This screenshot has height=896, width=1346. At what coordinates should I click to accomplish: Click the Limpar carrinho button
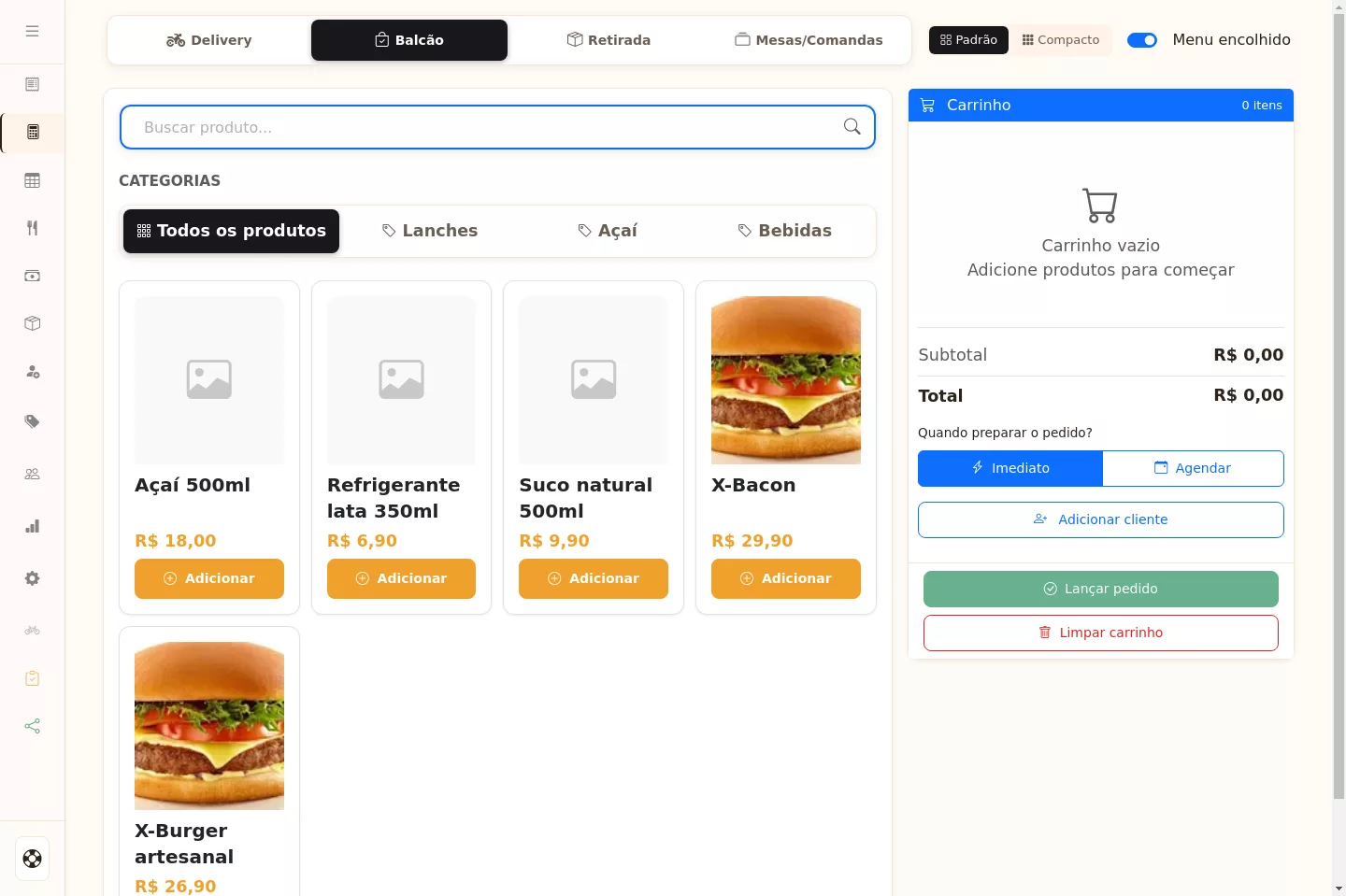1100,633
